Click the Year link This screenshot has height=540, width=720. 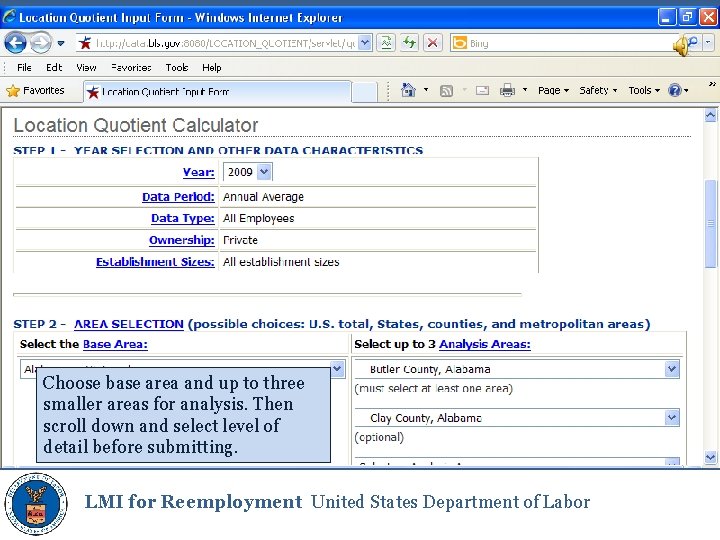click(198, 172)
